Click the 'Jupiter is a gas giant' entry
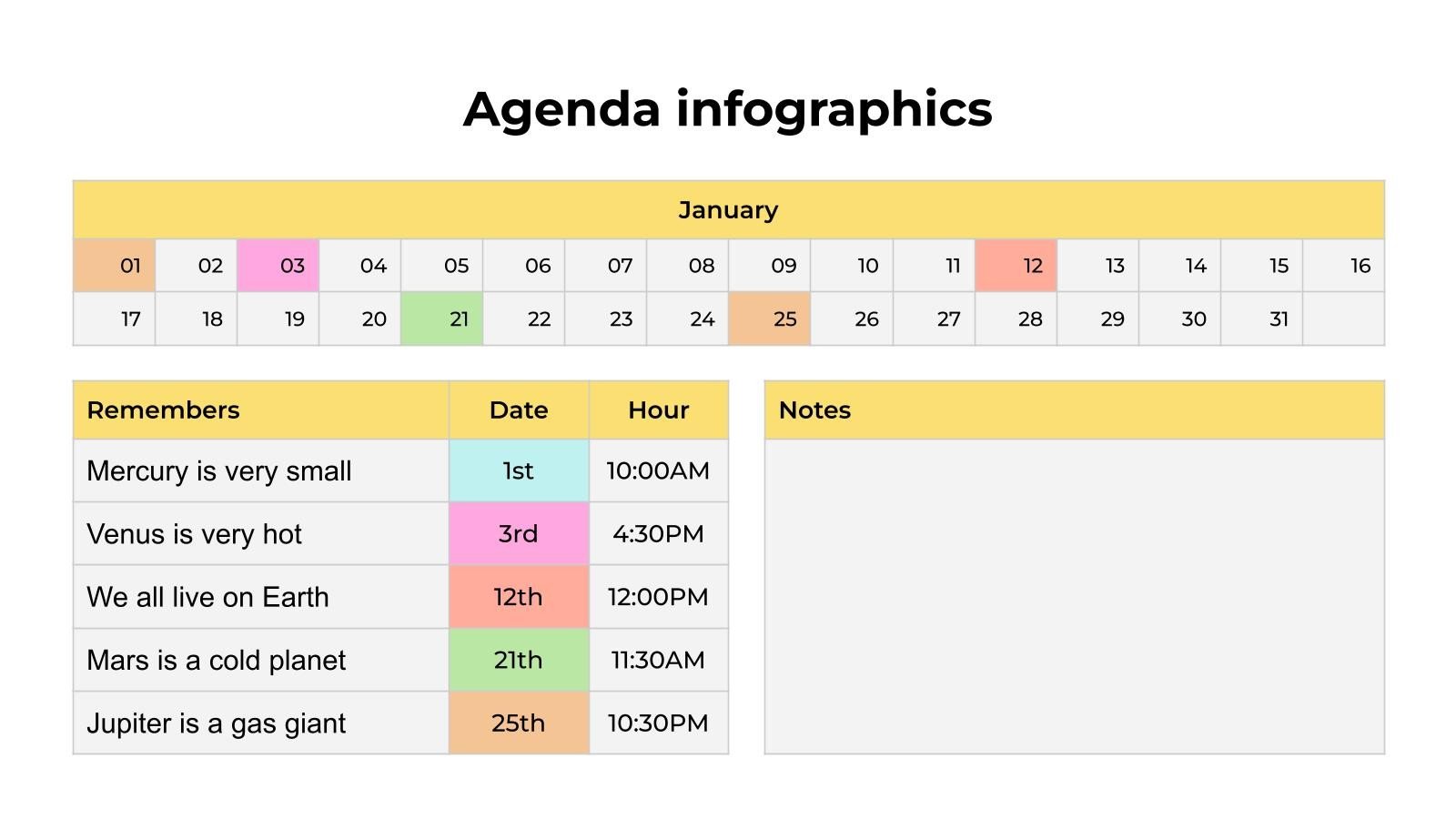The height and width of the screenshot is (819, 1456). click(x=217, y=723)
